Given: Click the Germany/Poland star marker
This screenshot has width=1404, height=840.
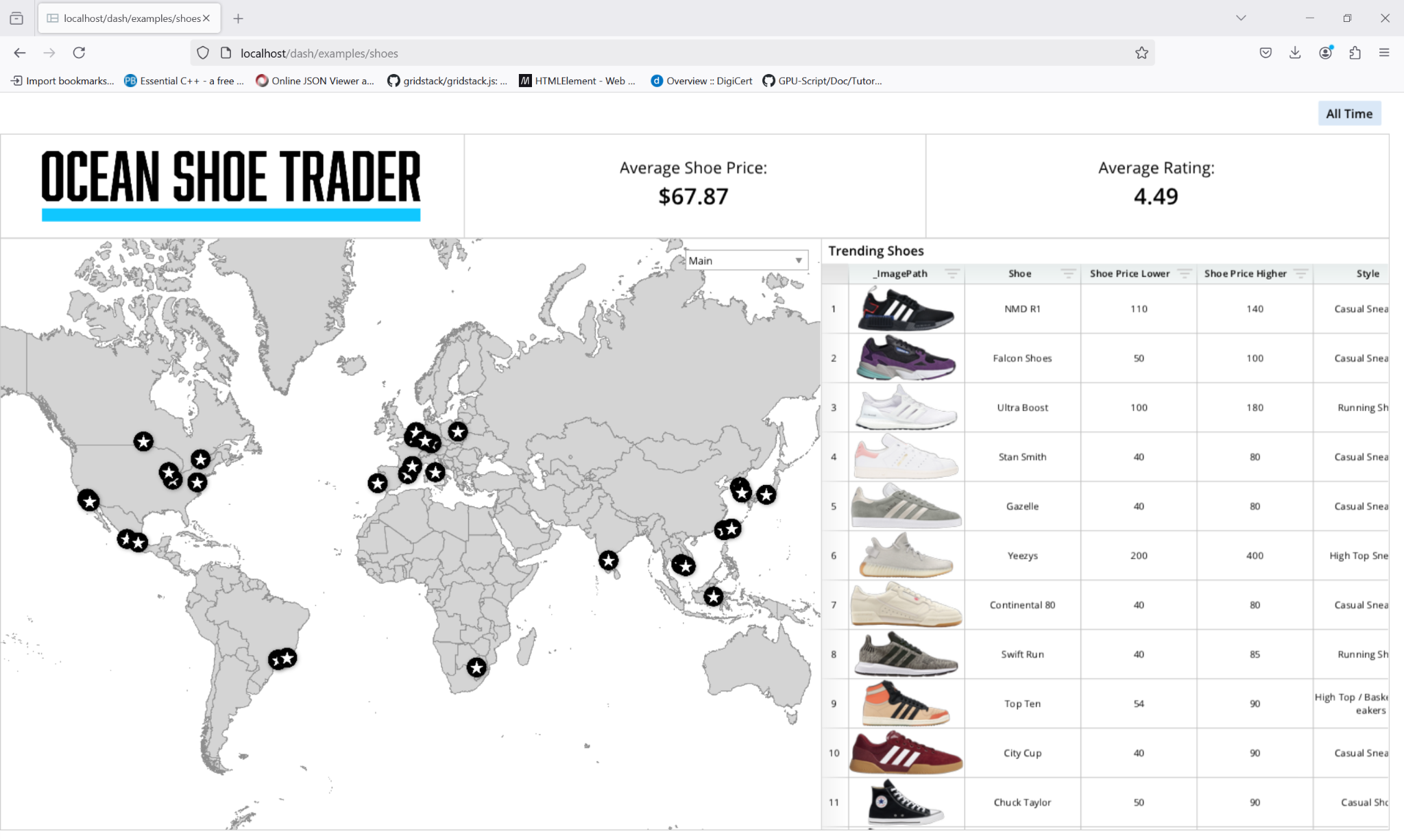Looking at the screenshot, I should (x=458, y=432).
